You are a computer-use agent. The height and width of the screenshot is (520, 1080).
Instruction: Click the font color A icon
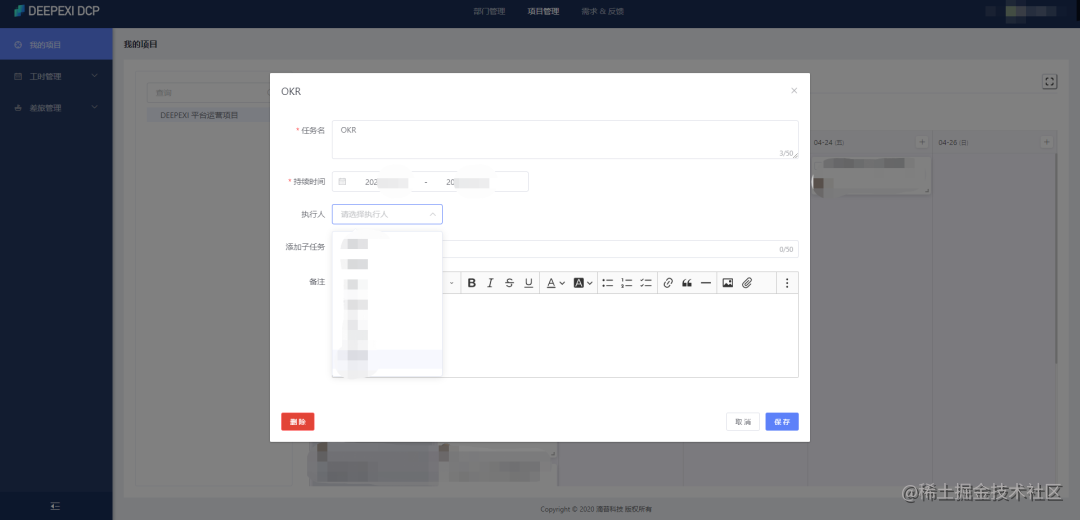(x=551, y=283)
